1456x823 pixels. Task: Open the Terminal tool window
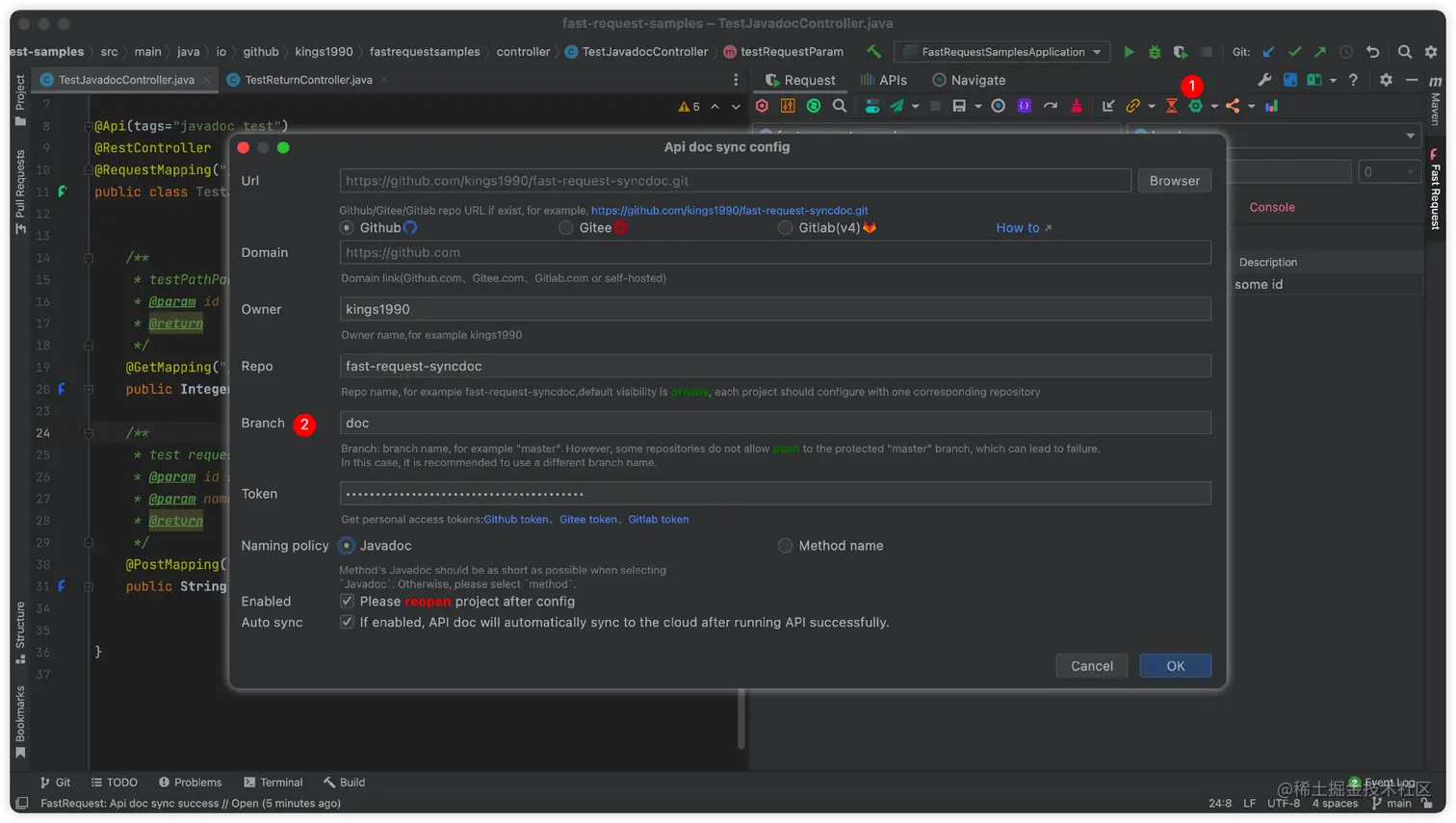click(273, 783)
